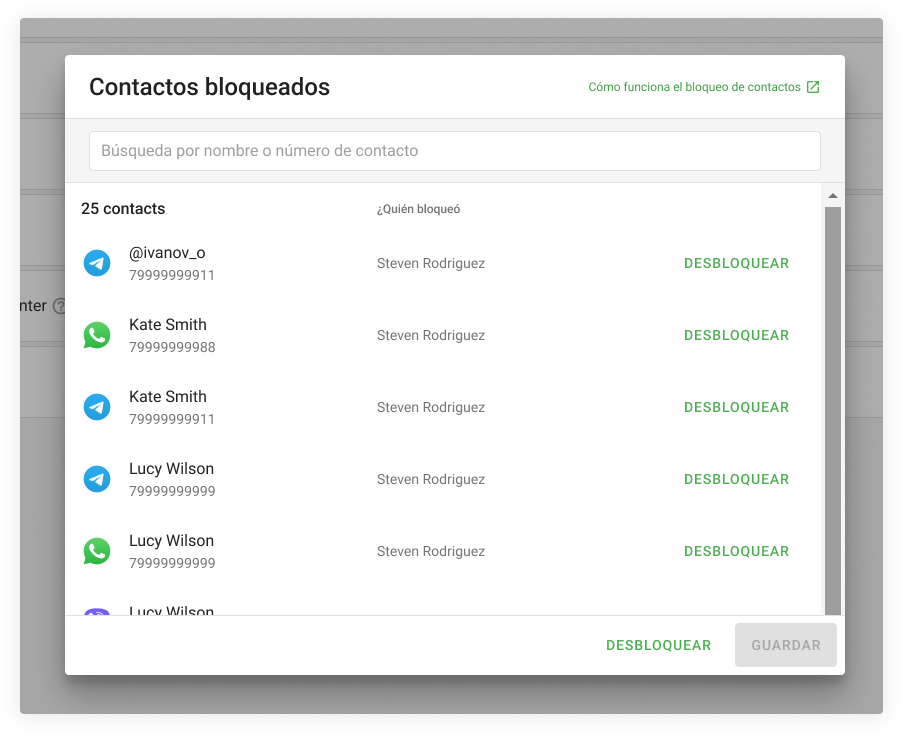Click the partially visible purple Viber icon
903x736 pixels.
pos(97,612)
